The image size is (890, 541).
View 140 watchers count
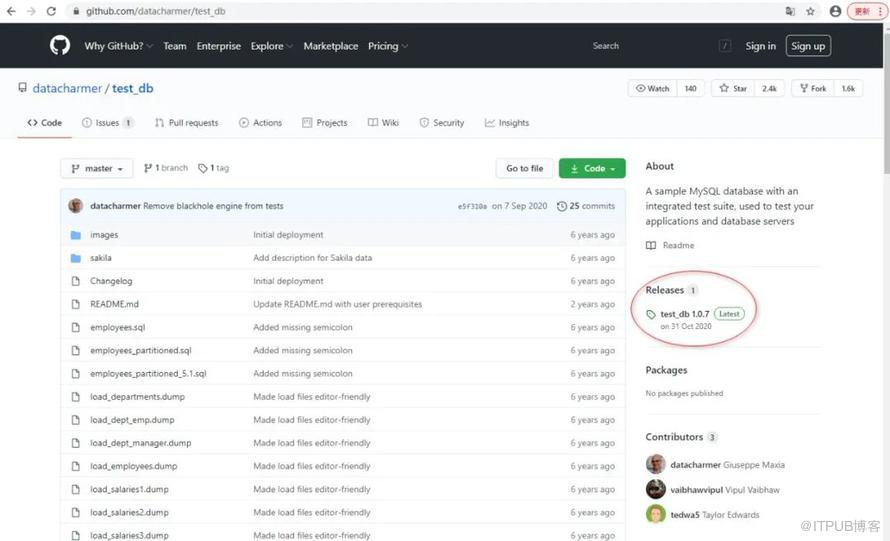[690, 89]
